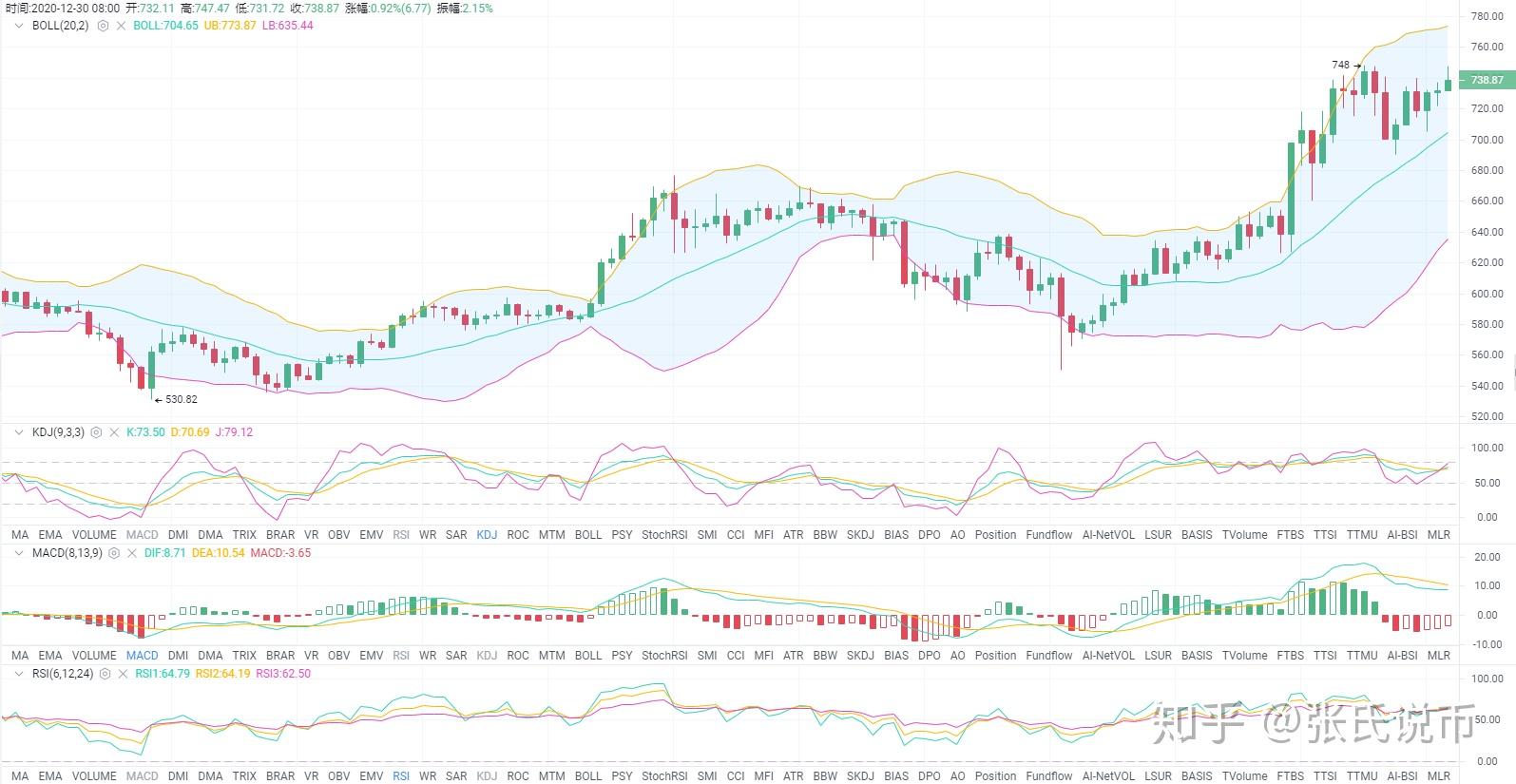The image size is (1516, 784).
Task: Select MFI in the bottom RSI panel's tab row
Action: [763, 776]
